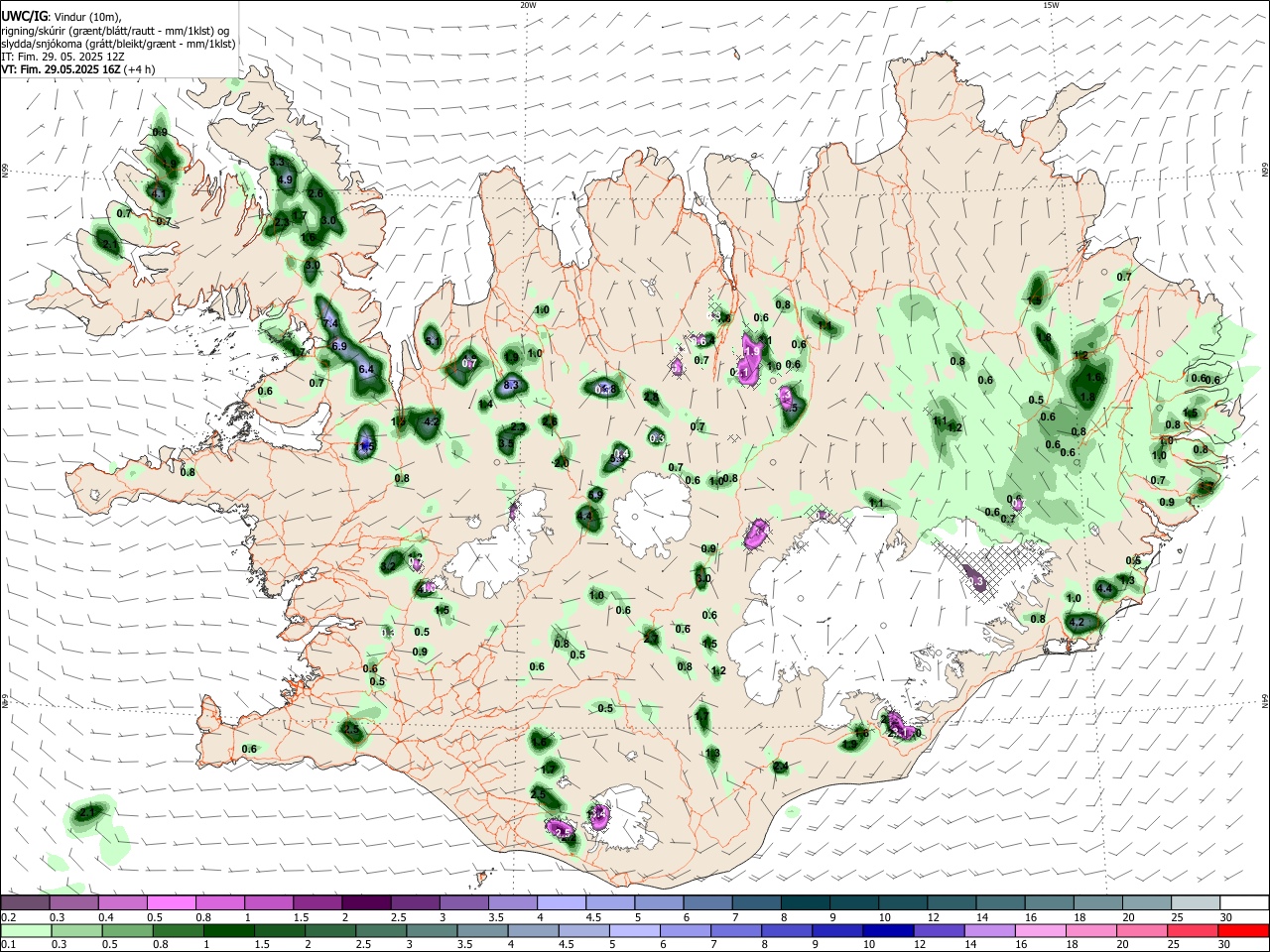Click the 8.3 precipitation value on the map
This screenshot has width=1270, height=952.
click(x=512, y=385)
